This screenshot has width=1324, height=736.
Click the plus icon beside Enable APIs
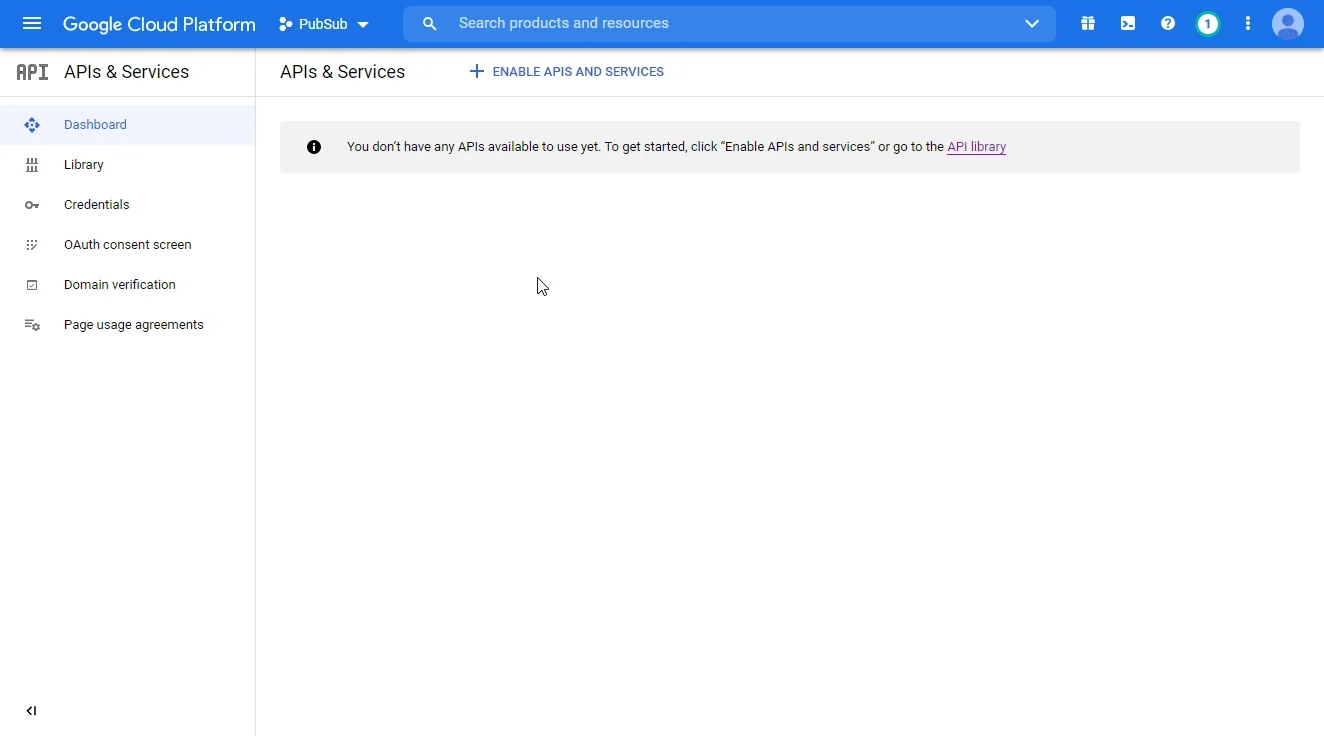coord(477,72)
